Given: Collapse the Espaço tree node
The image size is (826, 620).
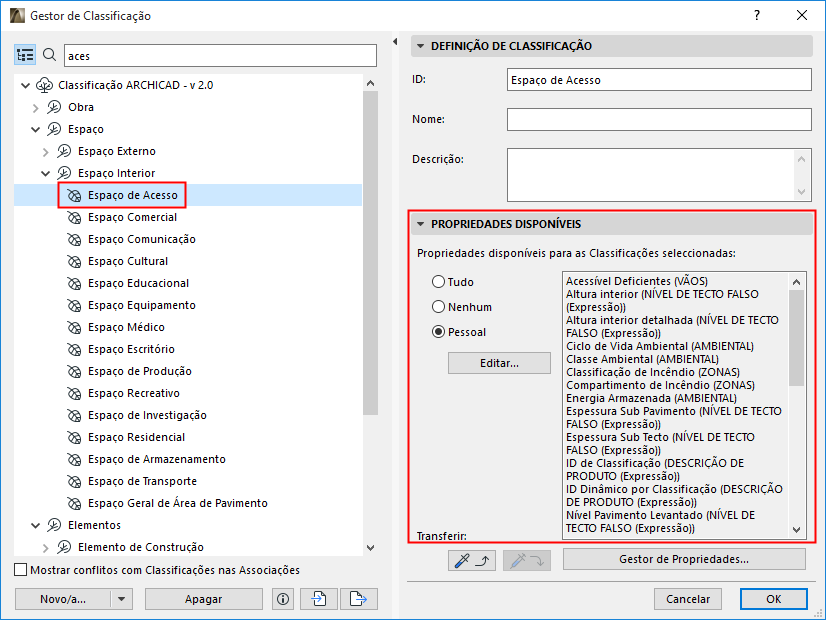Looking at the screenshot, I should coord(35,129).
